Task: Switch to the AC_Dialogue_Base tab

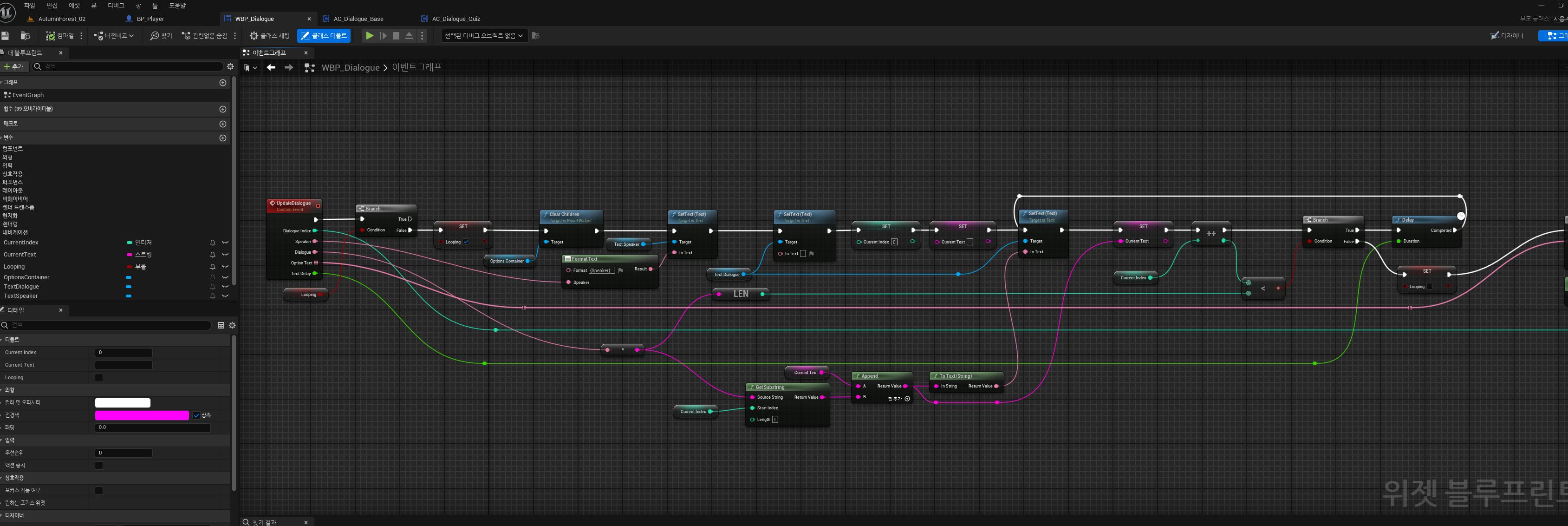Action: pos(358,19)
